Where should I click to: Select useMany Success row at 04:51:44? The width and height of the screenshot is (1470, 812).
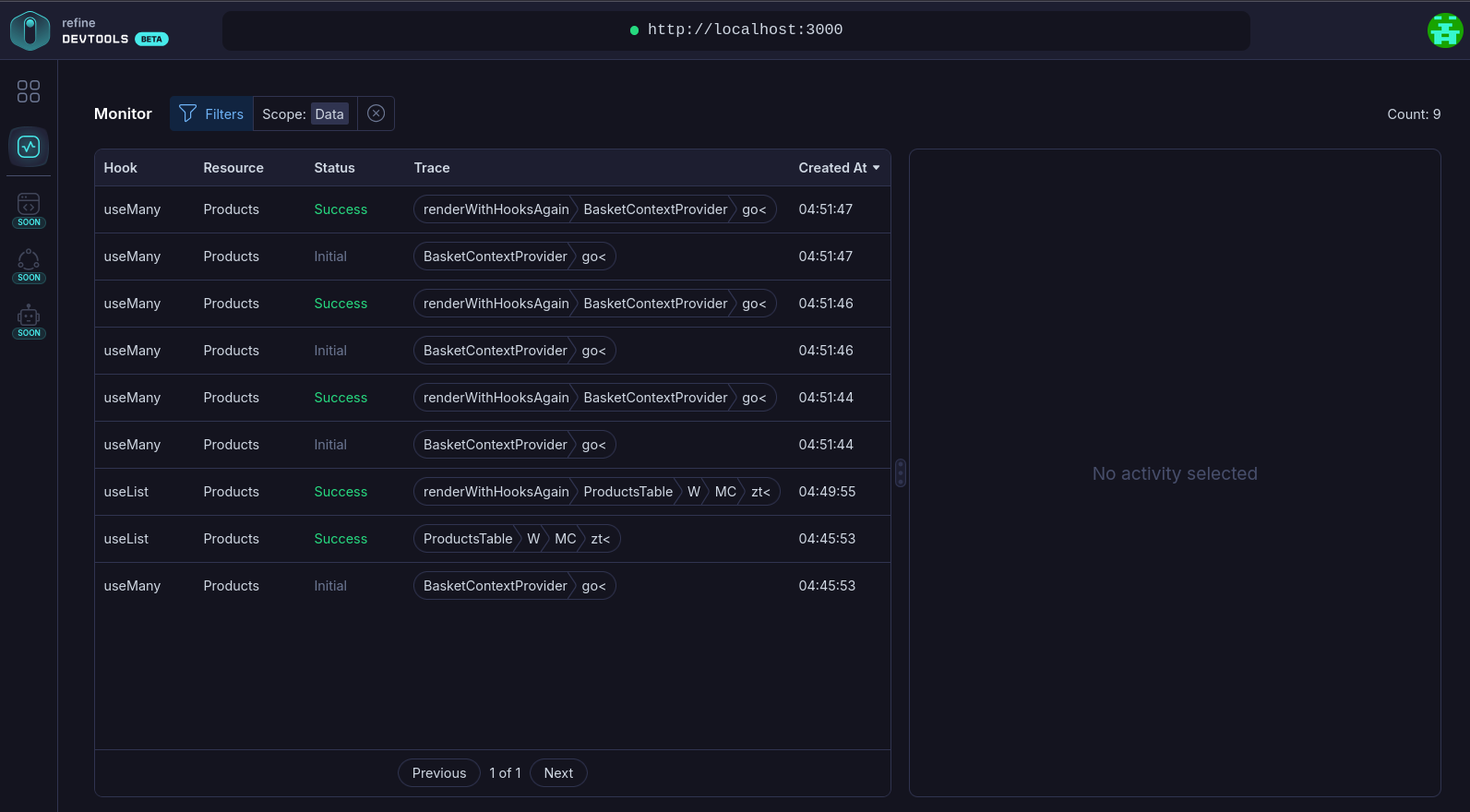coord(493,398)
